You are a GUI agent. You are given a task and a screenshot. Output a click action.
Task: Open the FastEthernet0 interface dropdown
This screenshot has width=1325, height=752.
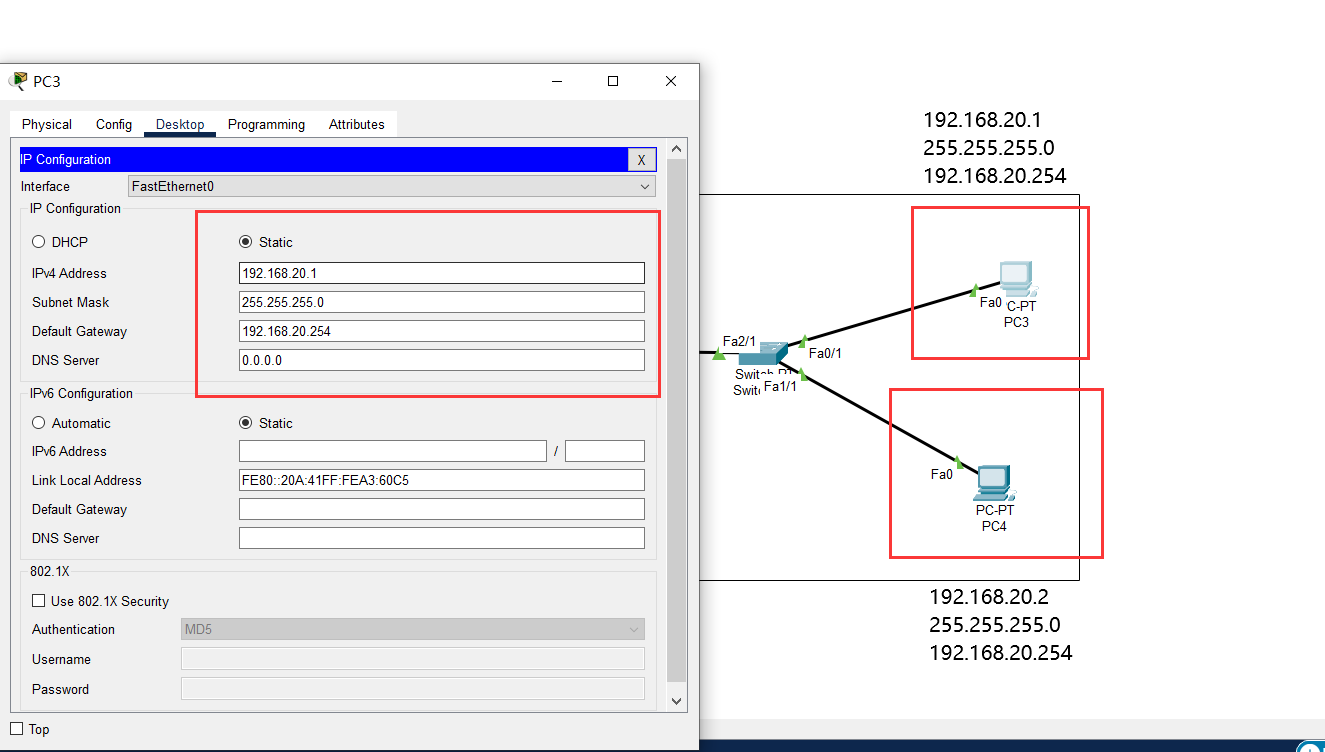[392, 186]
